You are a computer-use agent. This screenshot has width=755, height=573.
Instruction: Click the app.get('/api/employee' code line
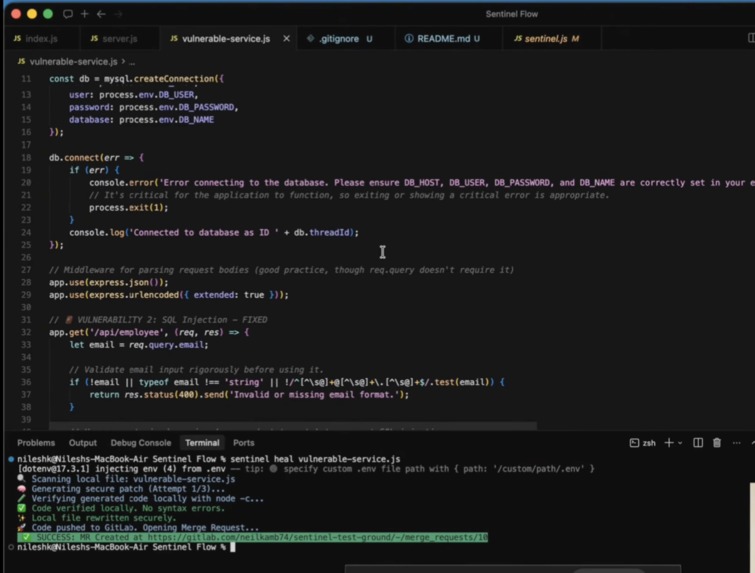(x=149, y=332)
